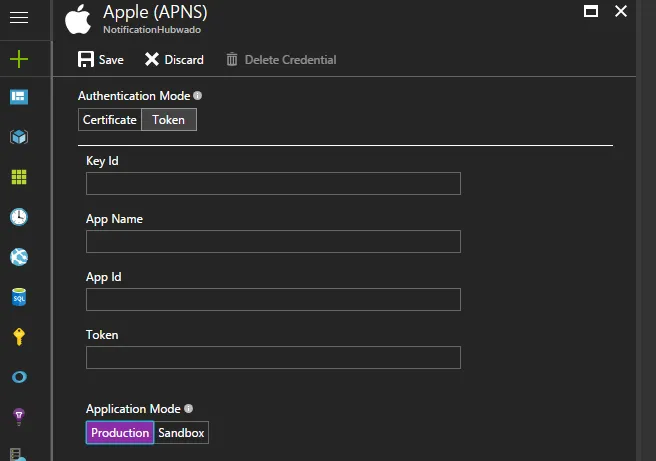Close the Apple (APNS) blade

tap(621, 11)
